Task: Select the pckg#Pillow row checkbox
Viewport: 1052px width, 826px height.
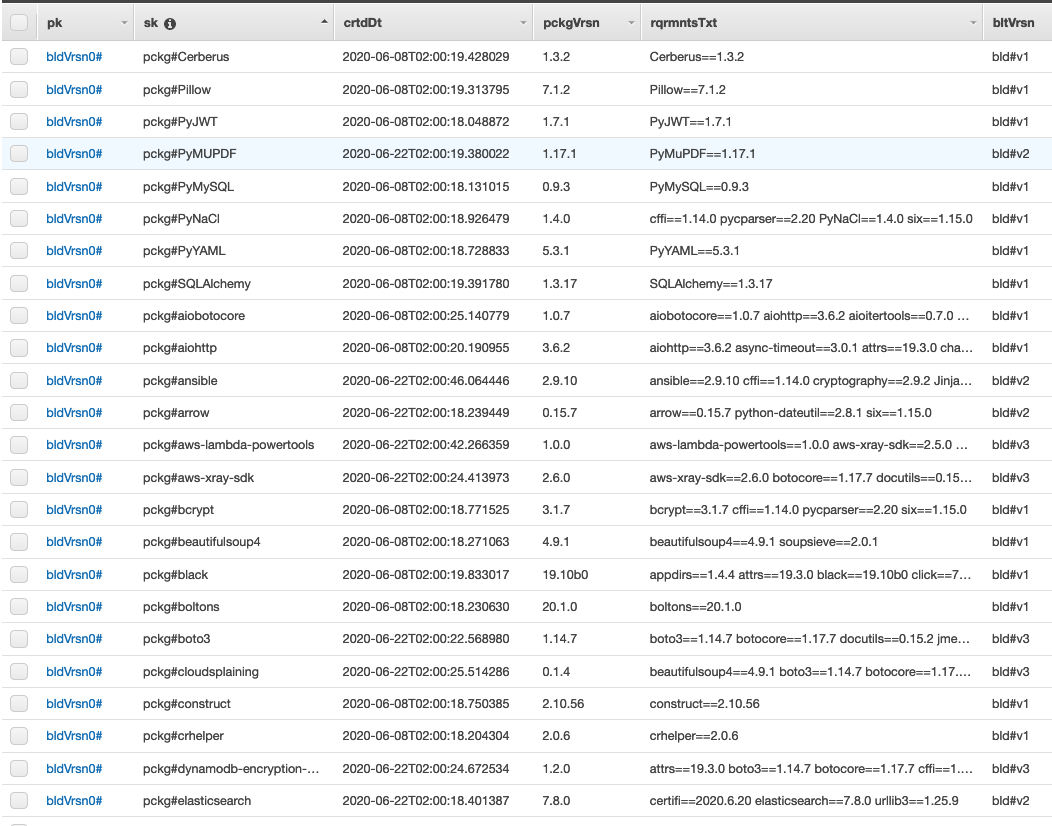Action: coord(19,89)
